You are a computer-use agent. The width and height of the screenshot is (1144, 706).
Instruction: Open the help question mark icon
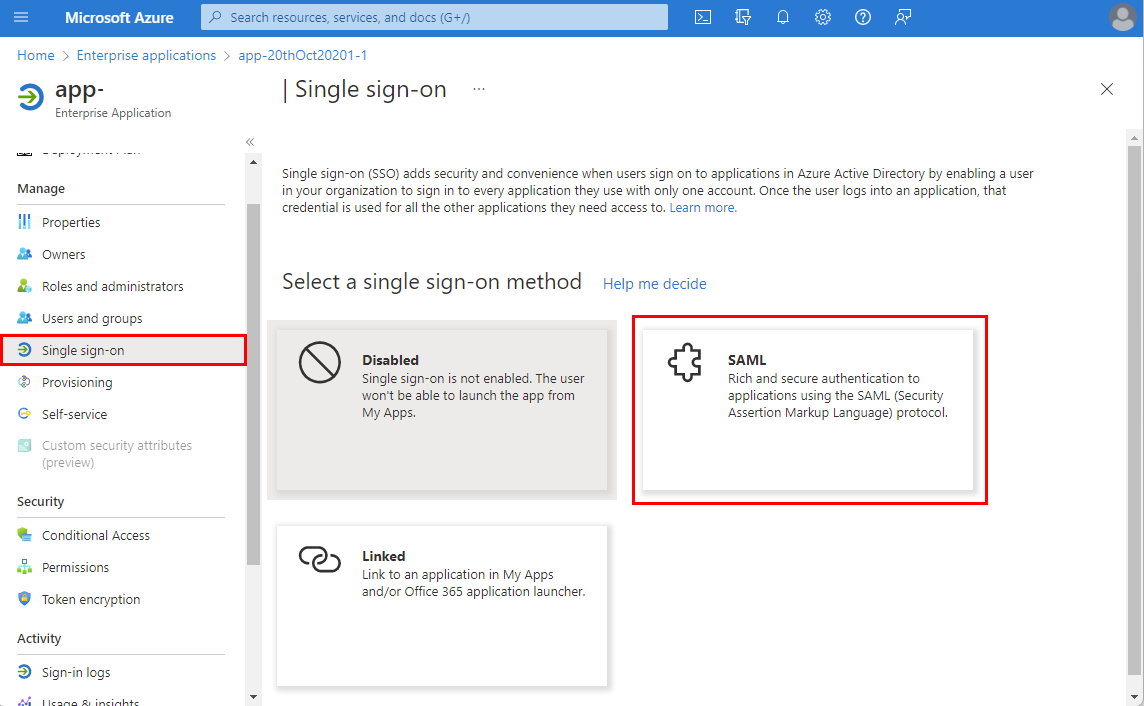click(862, 17)
